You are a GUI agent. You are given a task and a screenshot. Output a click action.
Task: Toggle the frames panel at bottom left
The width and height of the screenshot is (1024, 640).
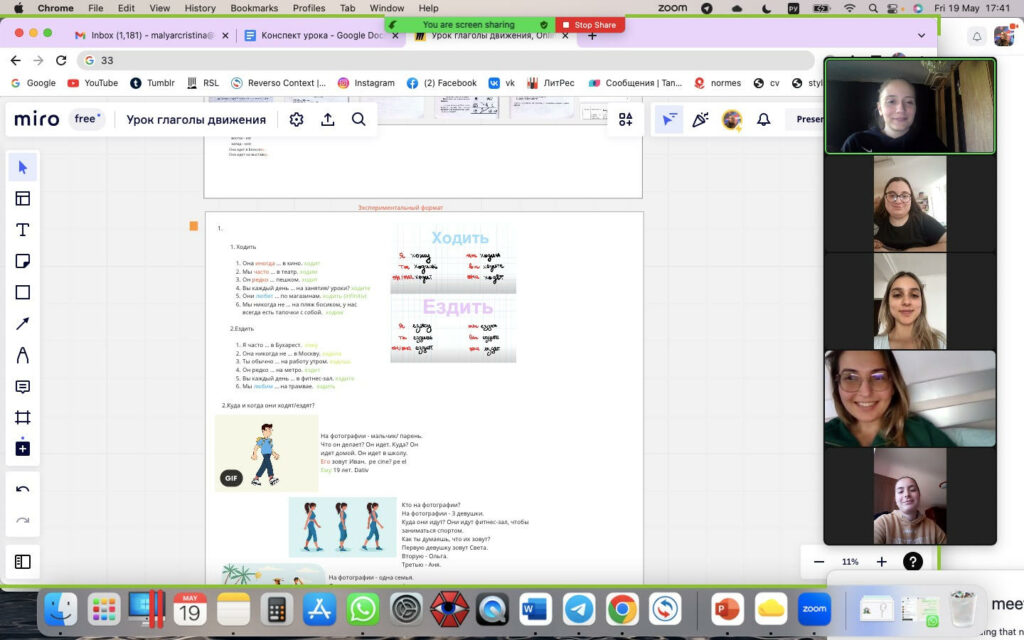23,562
